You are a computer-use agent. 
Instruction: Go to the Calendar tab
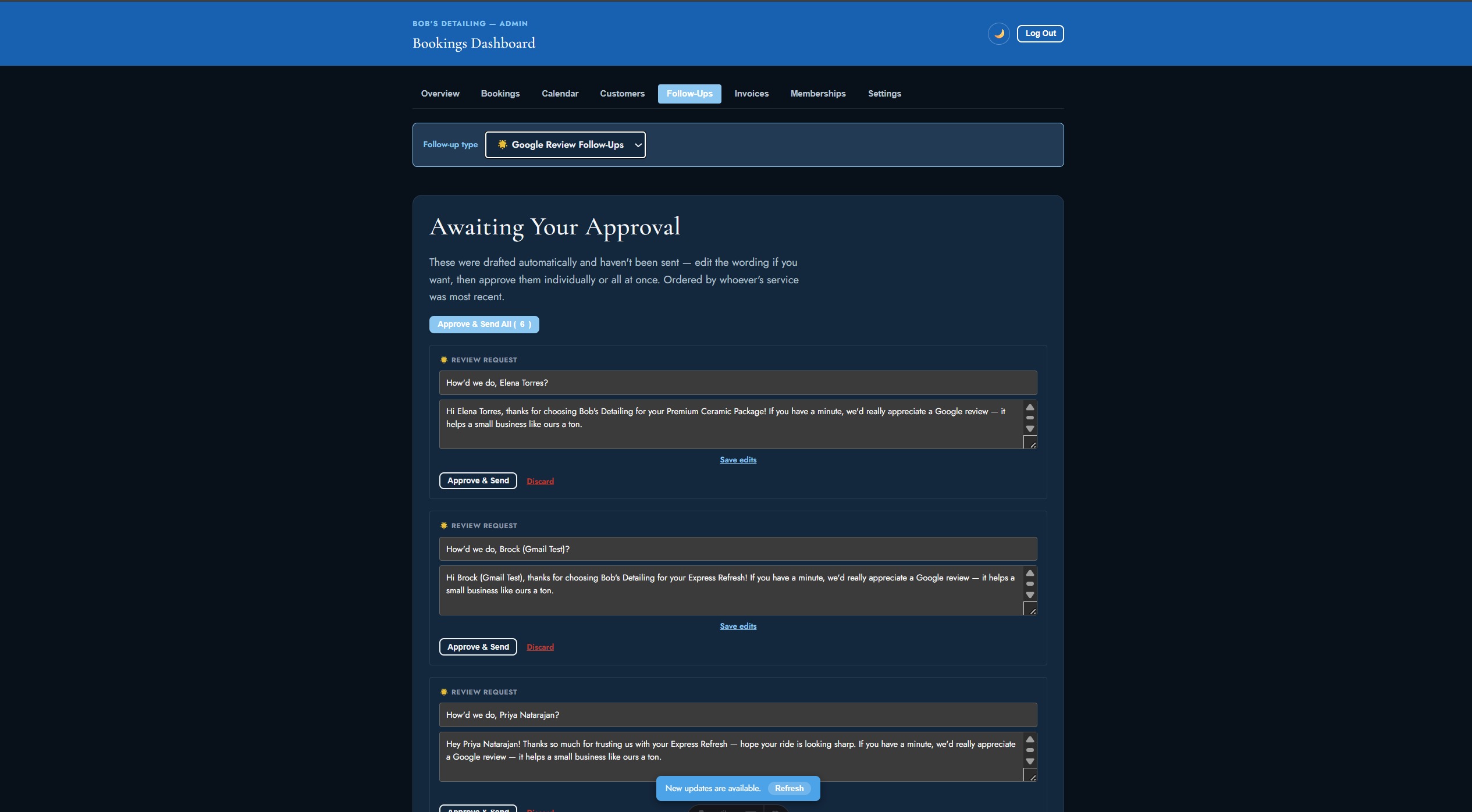560,94
